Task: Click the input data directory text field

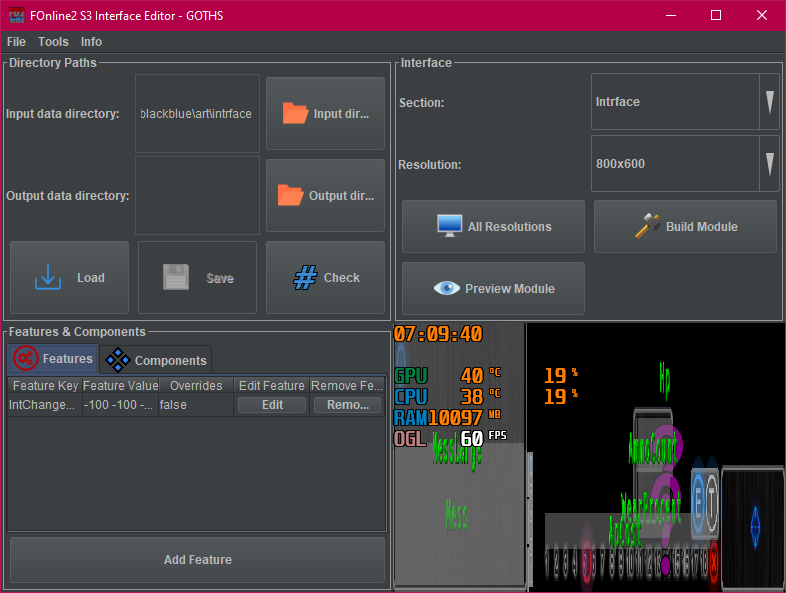Action: click(x=198, y=113)
